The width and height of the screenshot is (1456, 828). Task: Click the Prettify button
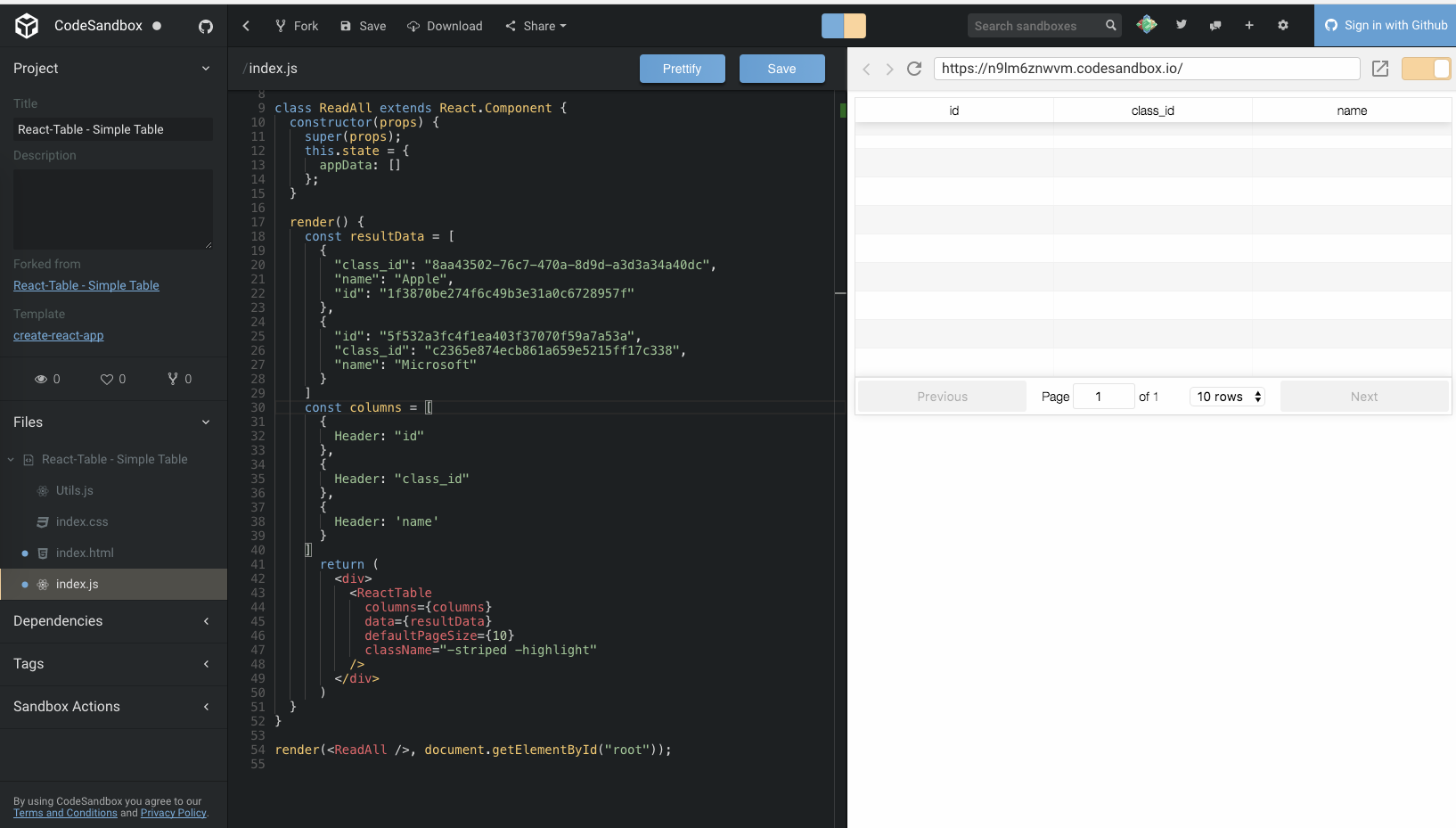[682, 68]
